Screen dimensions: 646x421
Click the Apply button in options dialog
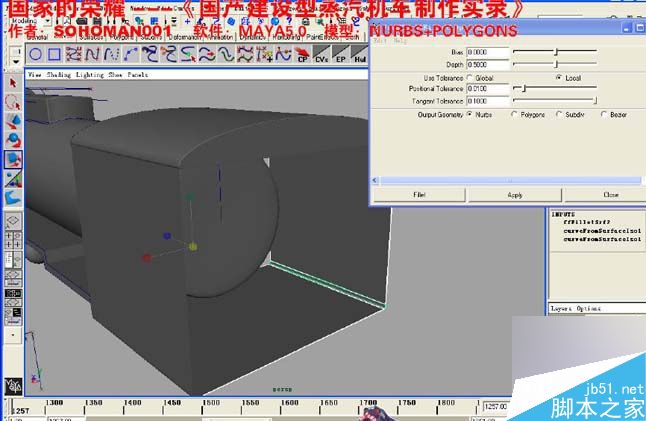[x=515, y=194]
